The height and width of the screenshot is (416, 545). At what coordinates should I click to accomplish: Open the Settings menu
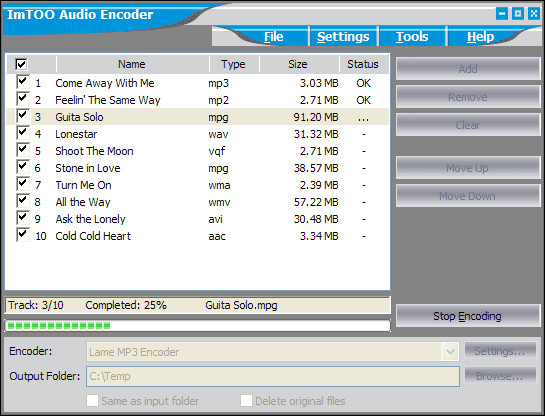343,36
